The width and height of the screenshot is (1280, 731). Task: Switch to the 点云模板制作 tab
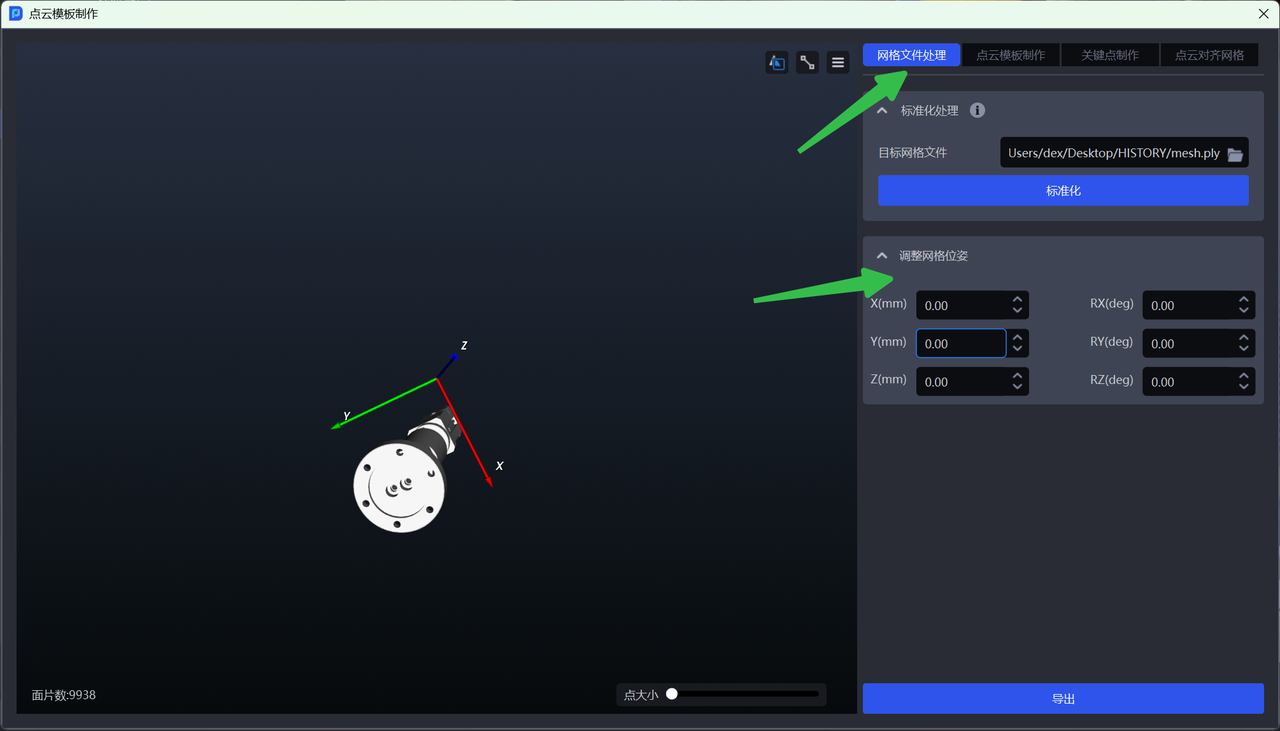click(x=1010, y=55)
